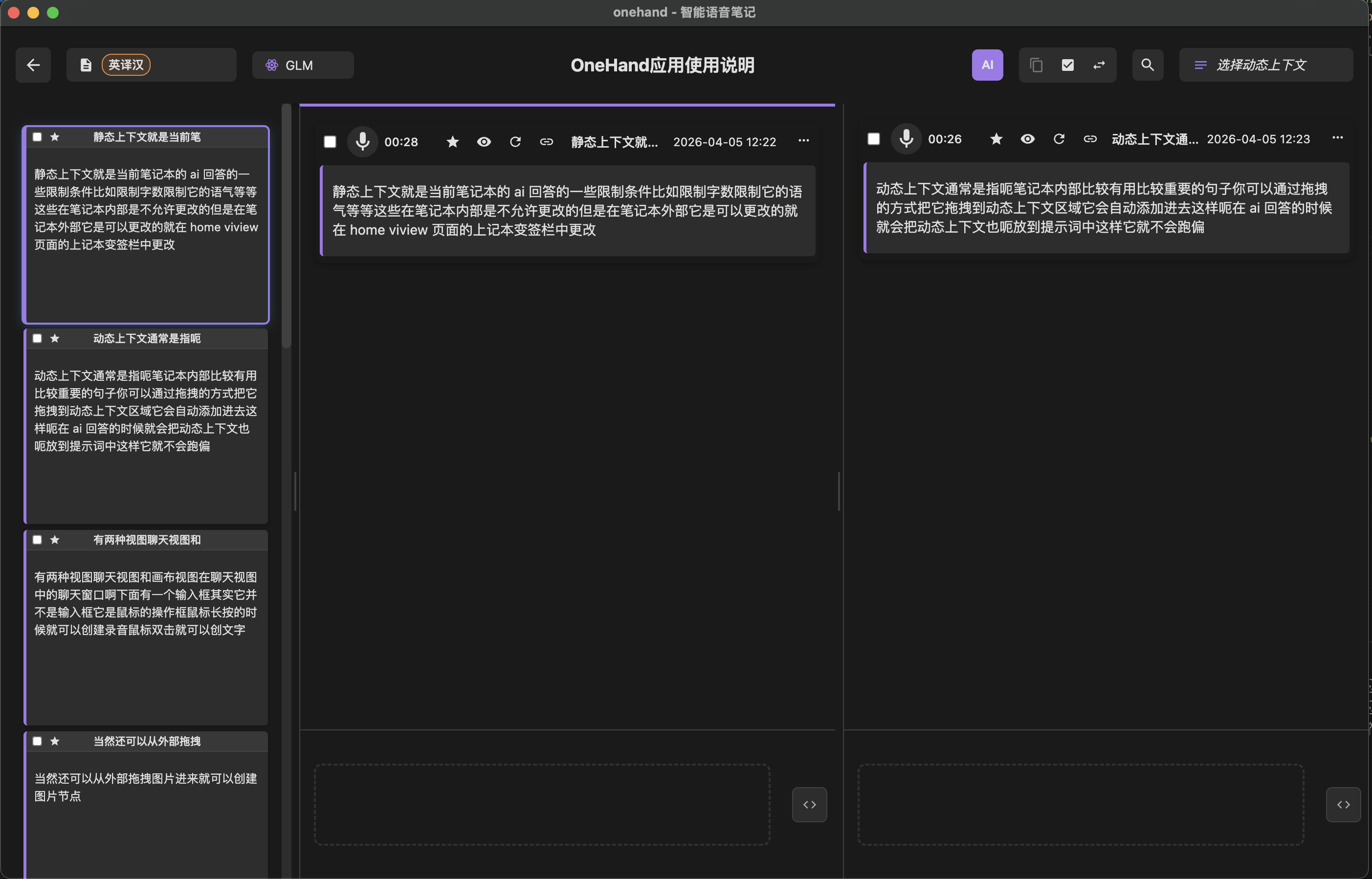Screen dimensions: 1372x879
Task: Open the GLM model selector
Action: click(303, 65)
